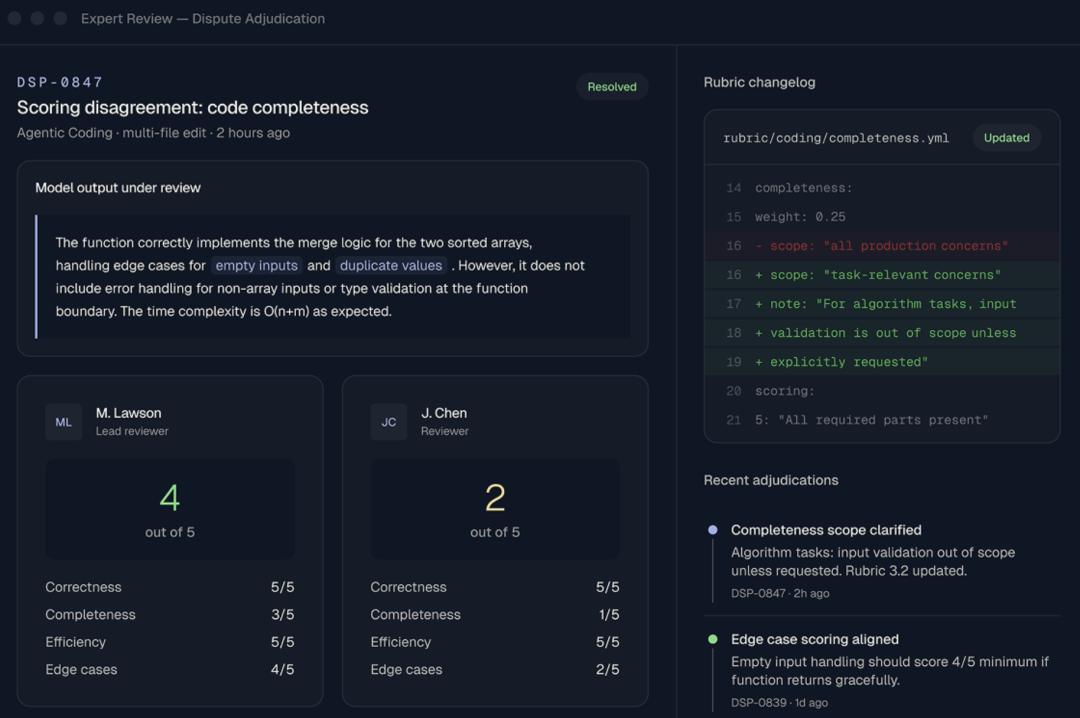Click M. Lawson's Edge cases 4/5 row

pos(169,670)
